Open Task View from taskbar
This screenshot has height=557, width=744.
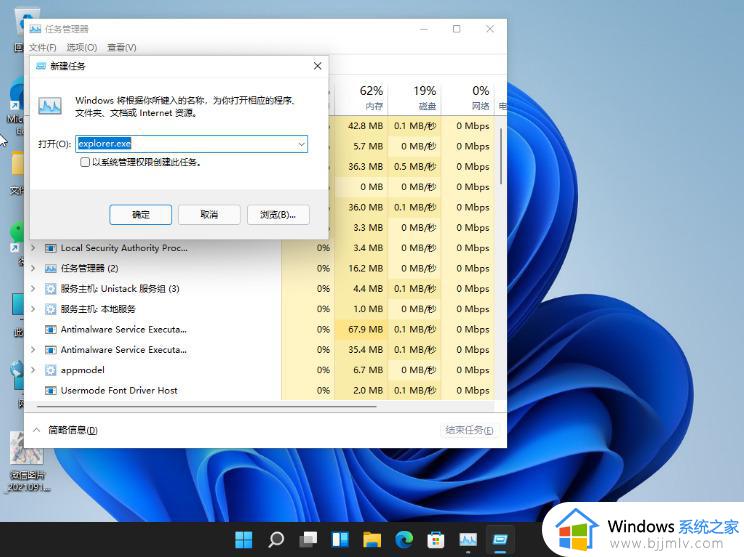tap(308, 539)
